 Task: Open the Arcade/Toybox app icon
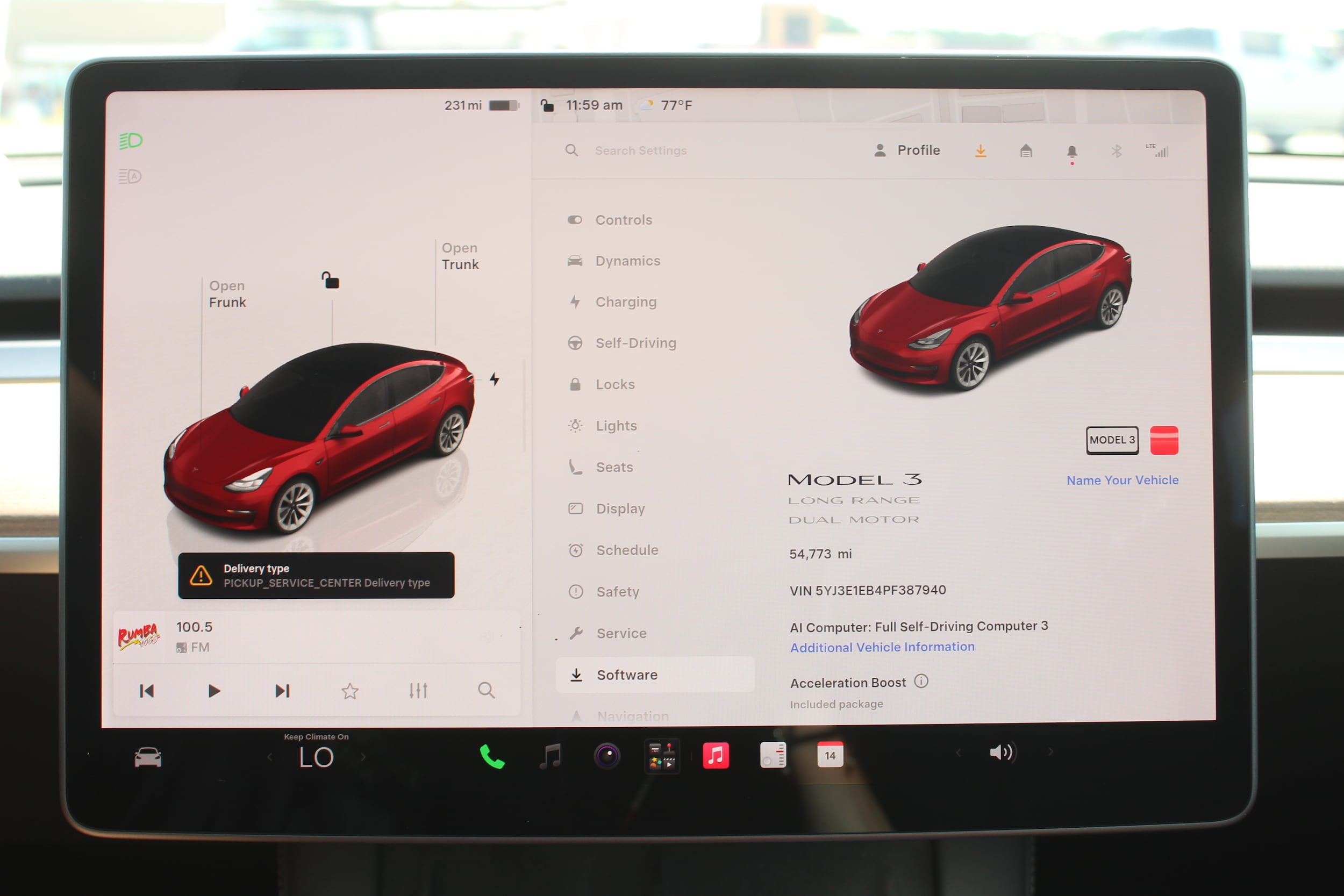pos(662,757)
